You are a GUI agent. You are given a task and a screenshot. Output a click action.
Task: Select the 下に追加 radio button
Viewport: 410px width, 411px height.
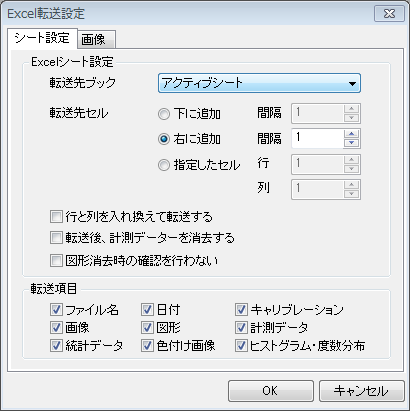tap(164, 114)
